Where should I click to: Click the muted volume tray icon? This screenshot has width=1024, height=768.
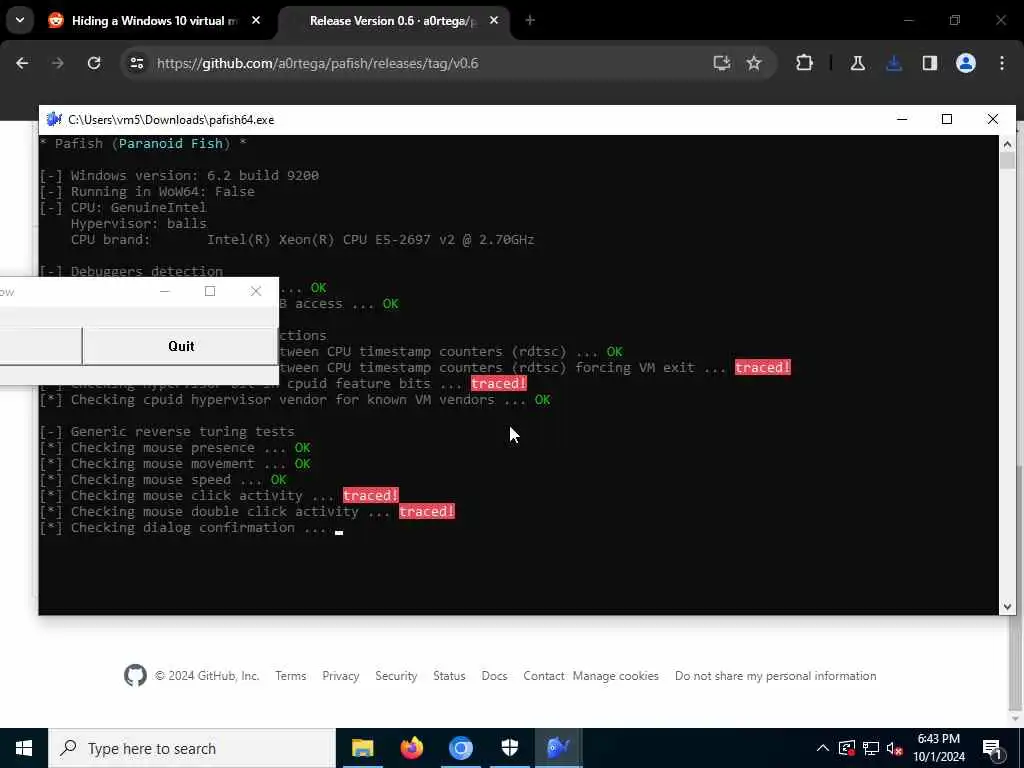coord(895,748)
